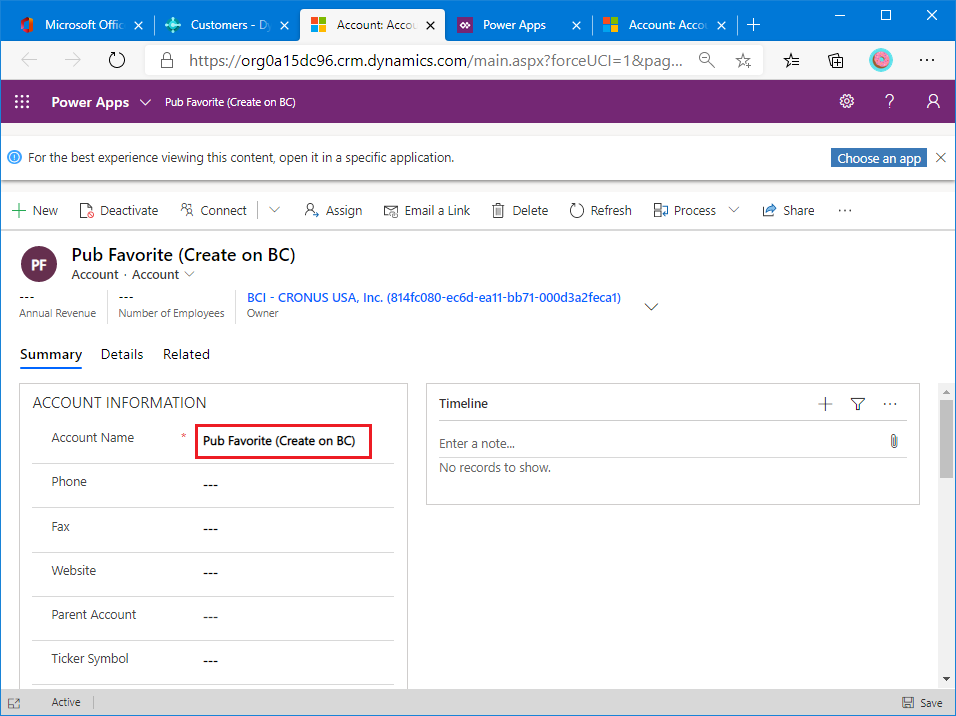
Task: Share this account record
Action: pyautogui.click(x=788, y=210)
